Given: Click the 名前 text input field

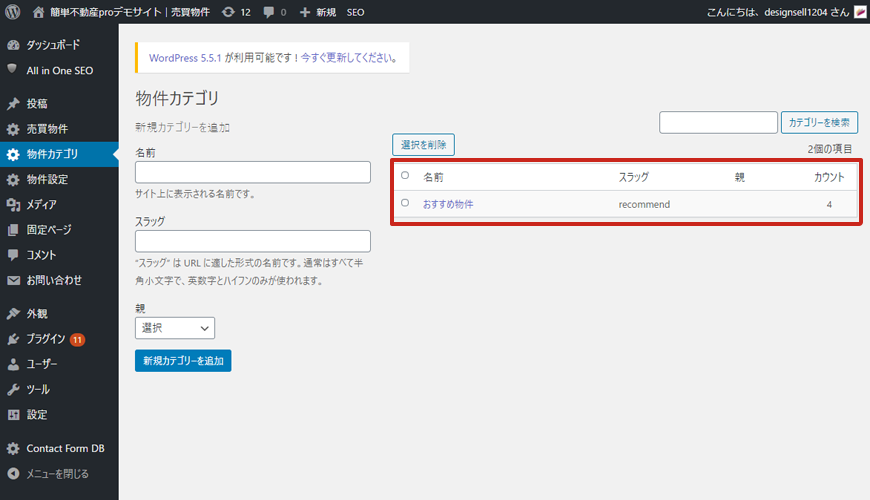Looking at the screenshot, I should point(252,173).
